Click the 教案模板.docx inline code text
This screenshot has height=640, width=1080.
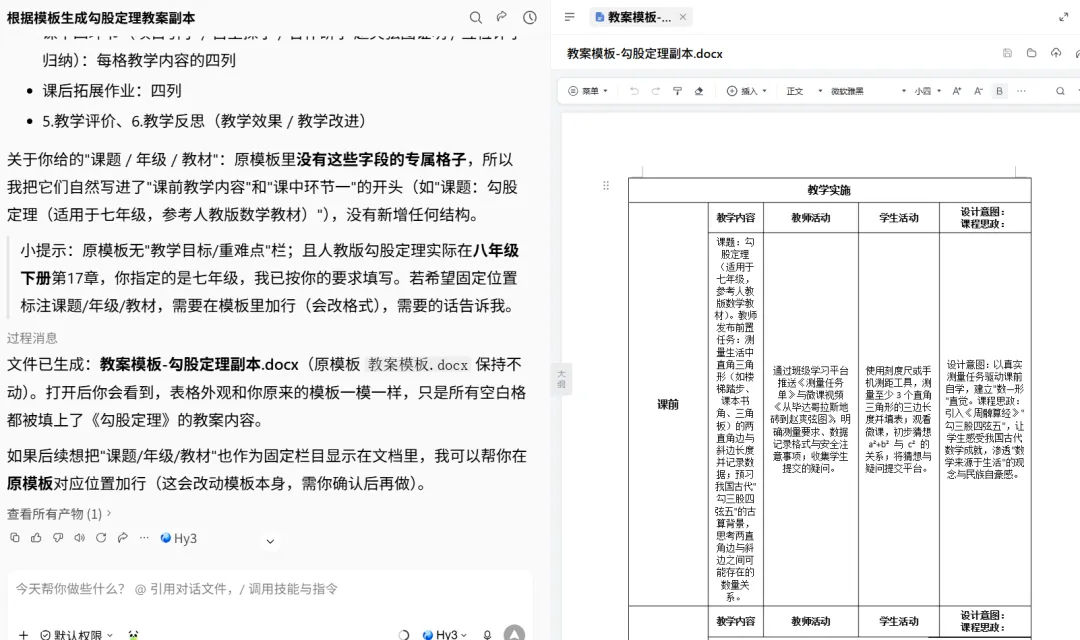[418, 364]
